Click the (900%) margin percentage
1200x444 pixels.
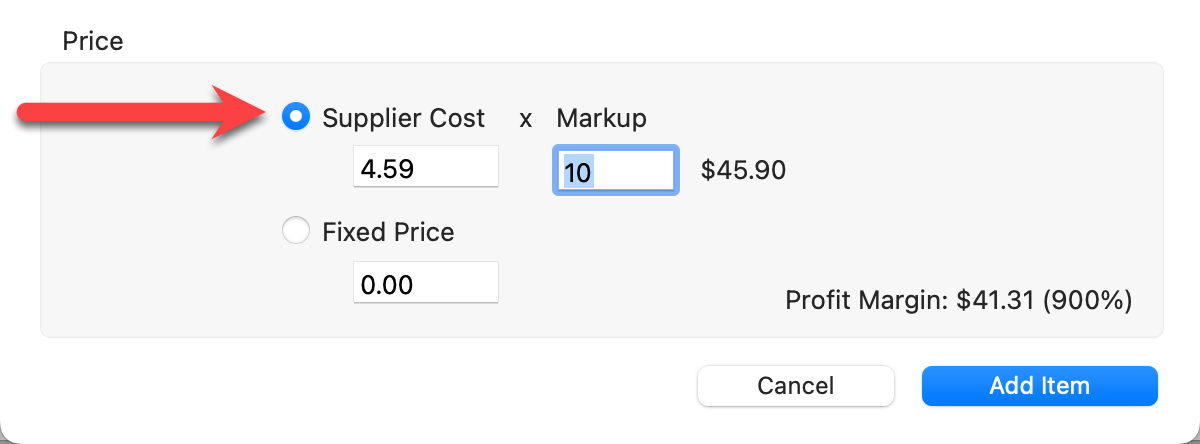[x=1087, y=300]
